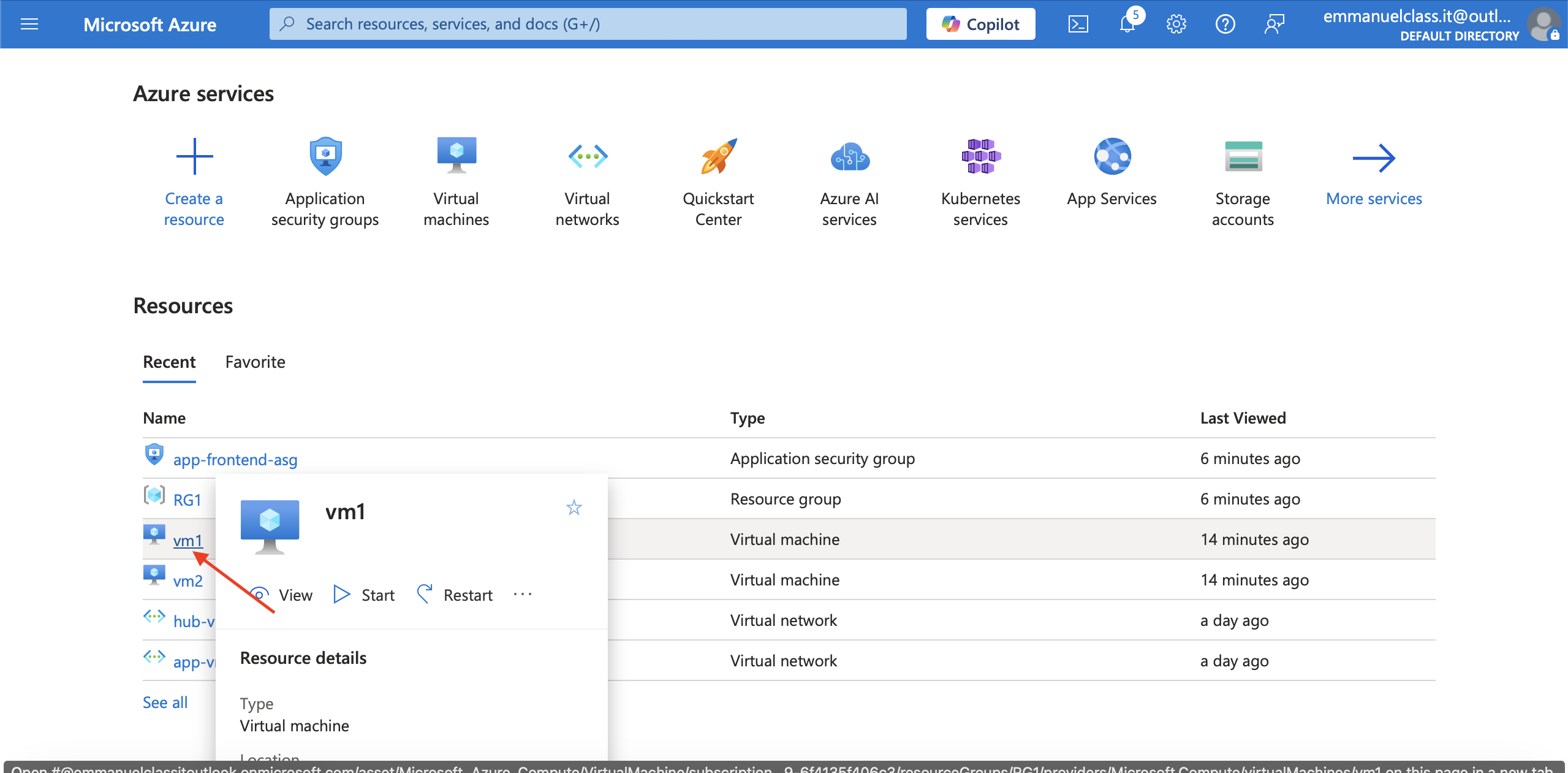The image size is (1568, 773).
Task: Favorite vm1 with star icon
Action: [x=574, y=507]
